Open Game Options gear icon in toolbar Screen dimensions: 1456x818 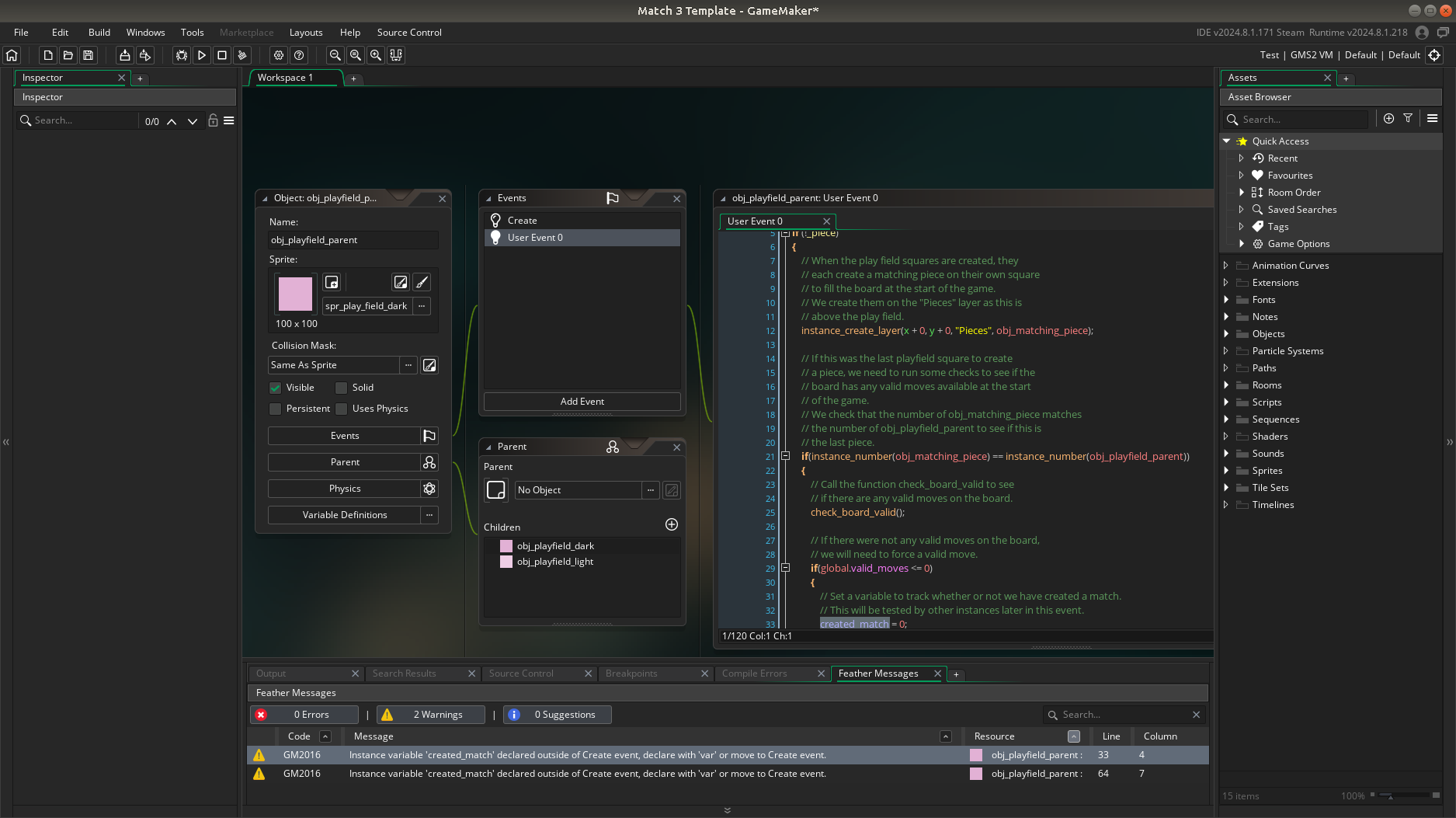(279, 55)
